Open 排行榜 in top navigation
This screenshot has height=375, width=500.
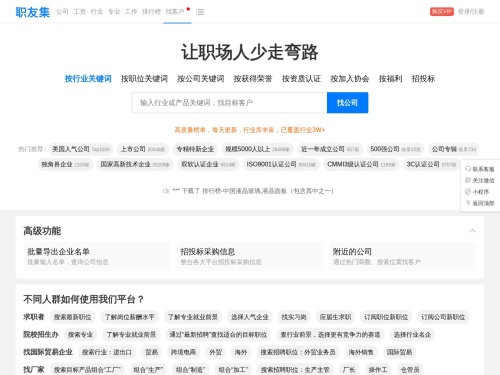tap(151, 12)
